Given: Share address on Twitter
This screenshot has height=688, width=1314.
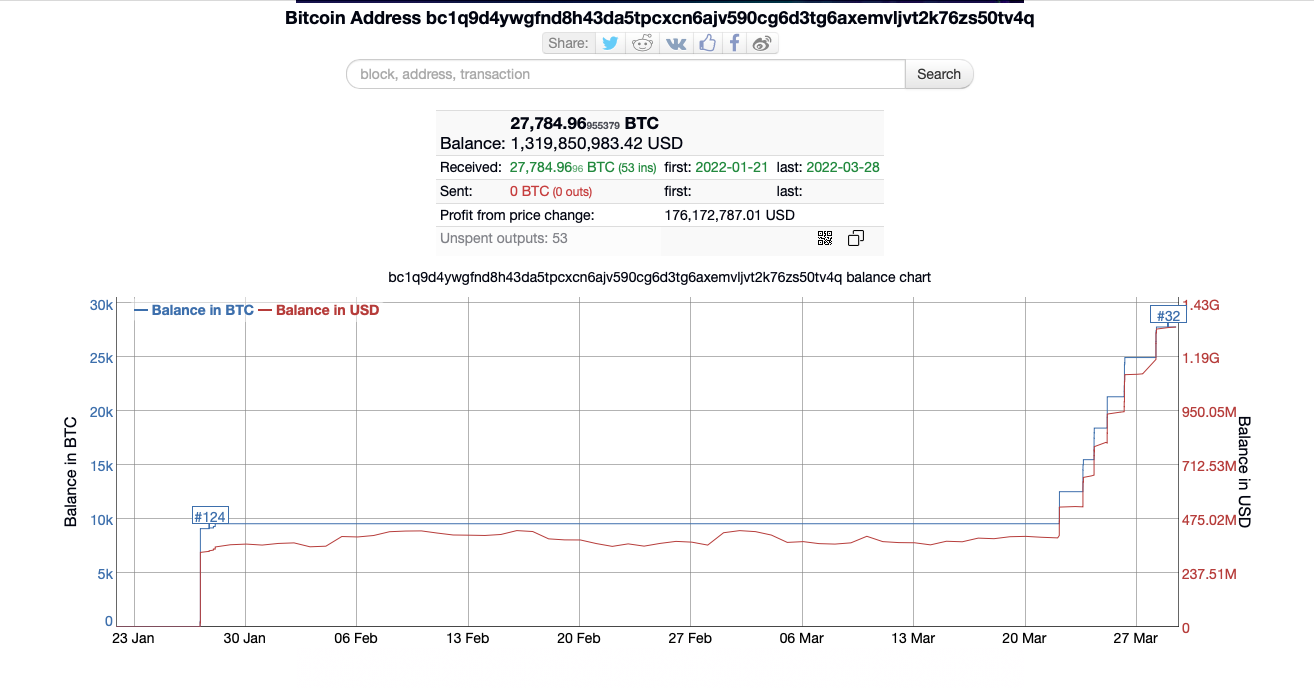Looking at the screenshot, I should [610, 43].
